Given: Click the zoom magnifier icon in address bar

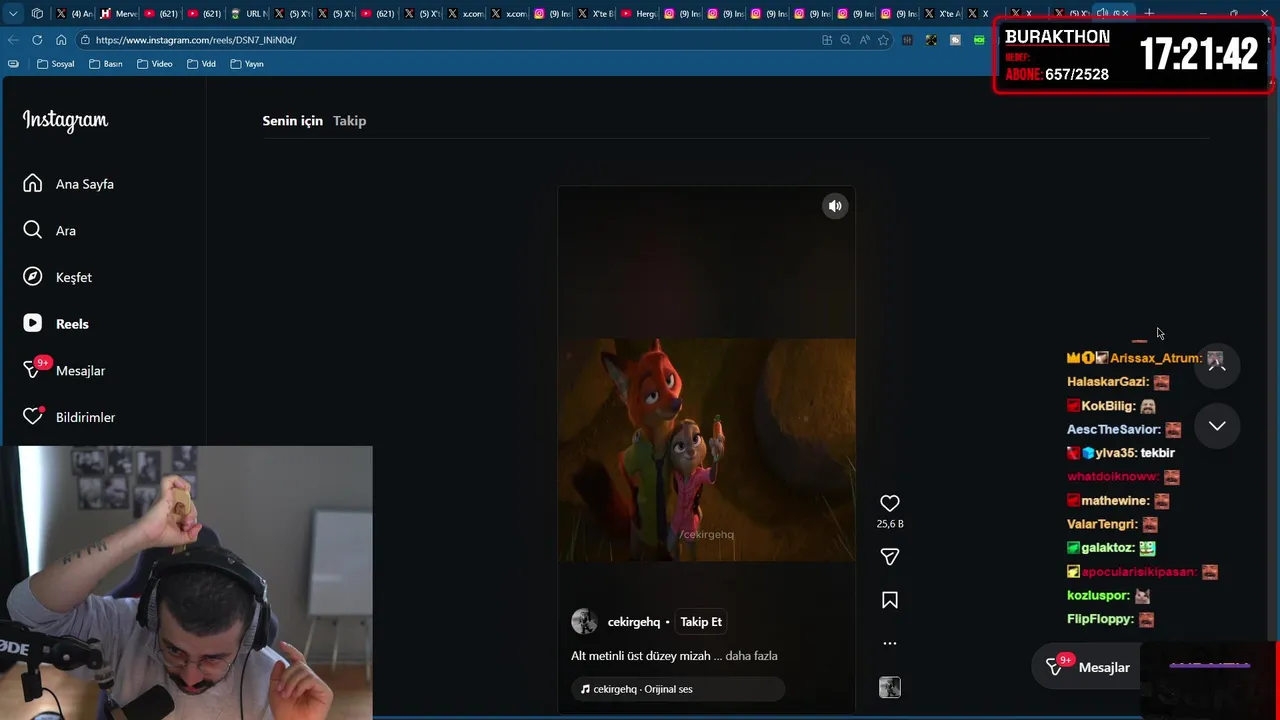Looking at the screenshot, I should coord(846,40).
